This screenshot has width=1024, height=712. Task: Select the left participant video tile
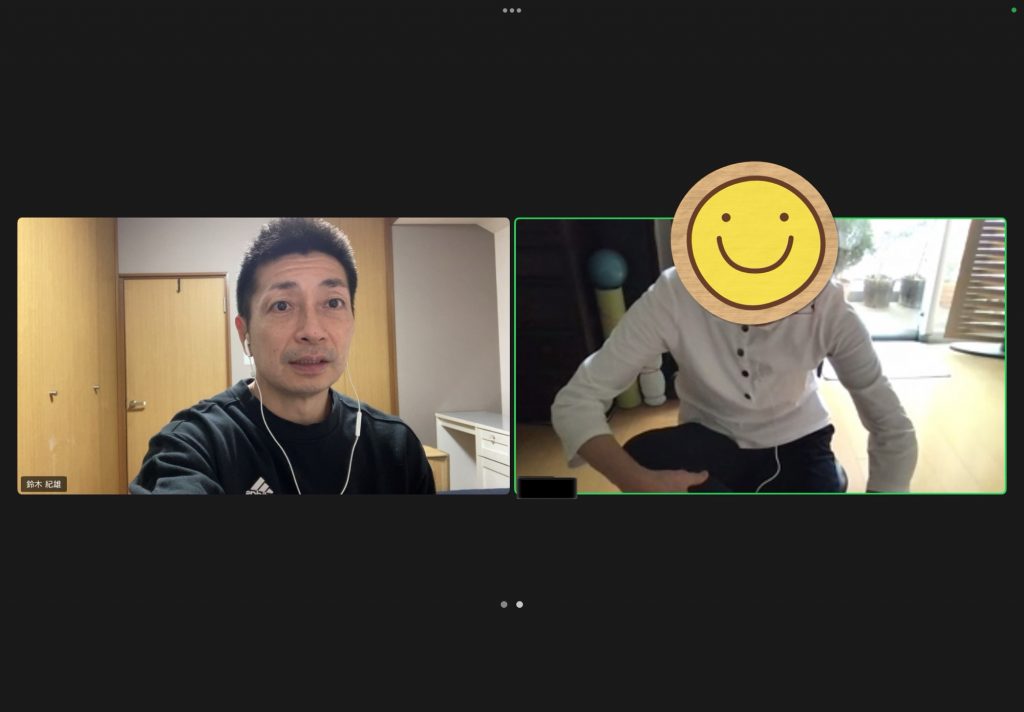tap(263, 355)
